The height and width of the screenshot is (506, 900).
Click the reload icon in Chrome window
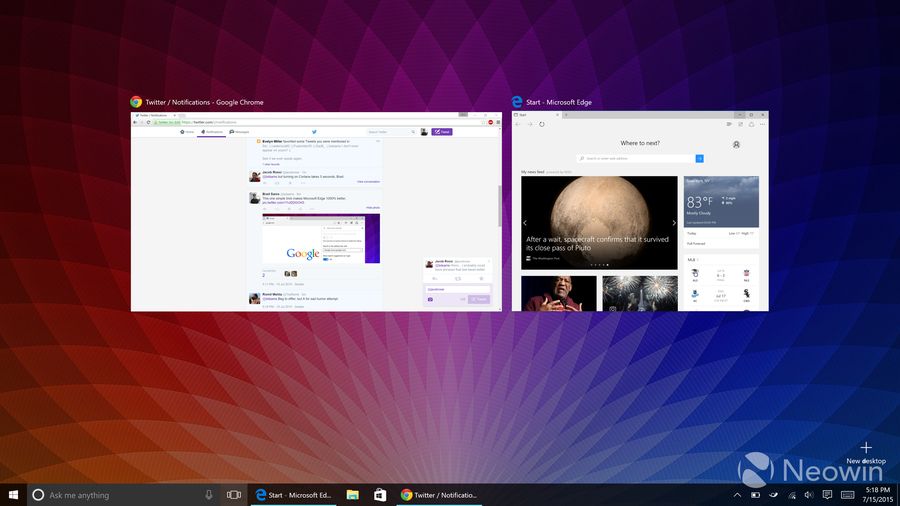click(x=148, y=122)
